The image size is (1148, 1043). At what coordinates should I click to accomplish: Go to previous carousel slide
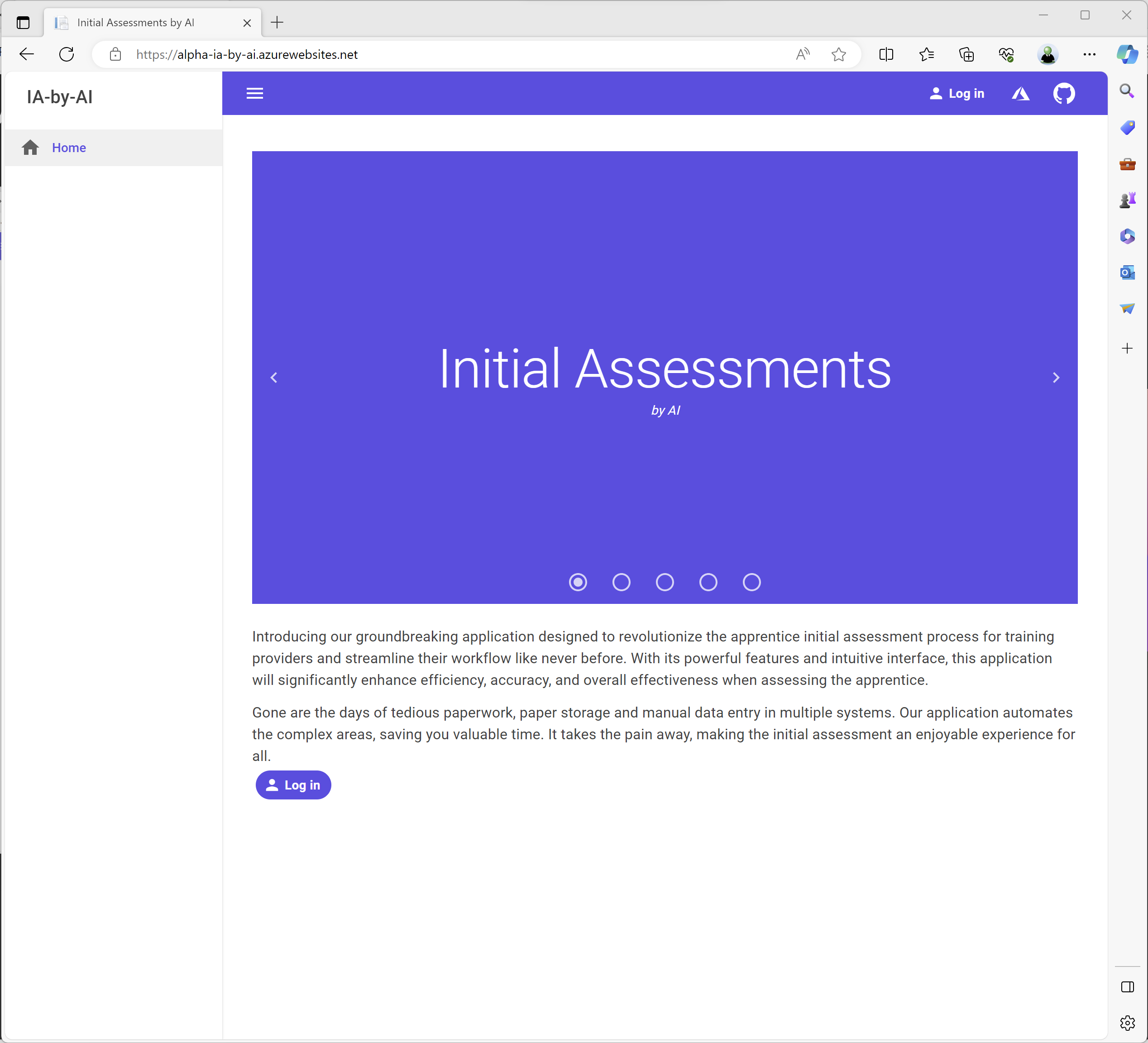point(274,378)
